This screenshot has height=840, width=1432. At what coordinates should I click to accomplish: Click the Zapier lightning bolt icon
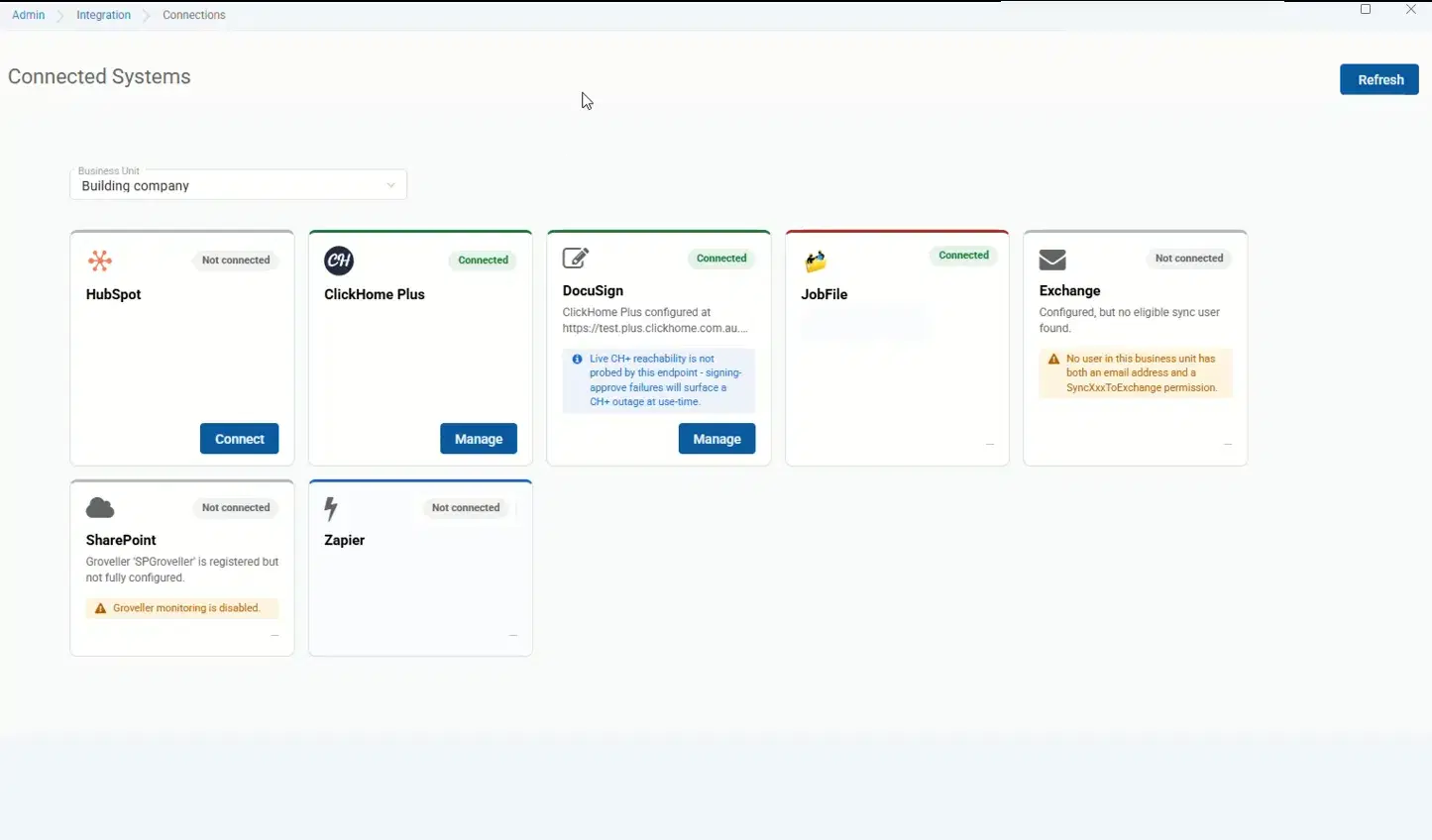(331, 508)
